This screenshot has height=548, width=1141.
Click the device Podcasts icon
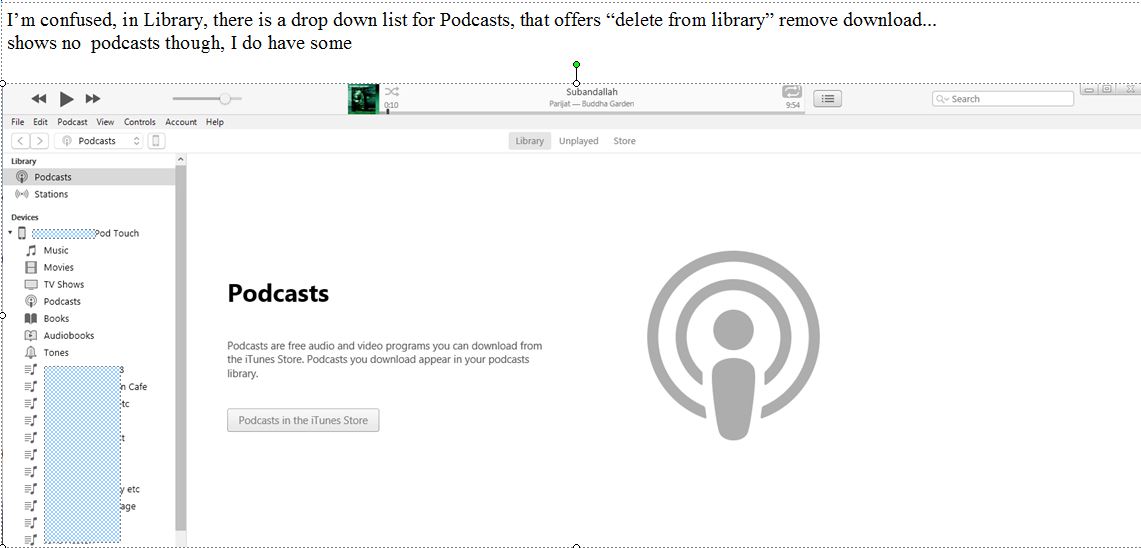(x=31, y=301)
